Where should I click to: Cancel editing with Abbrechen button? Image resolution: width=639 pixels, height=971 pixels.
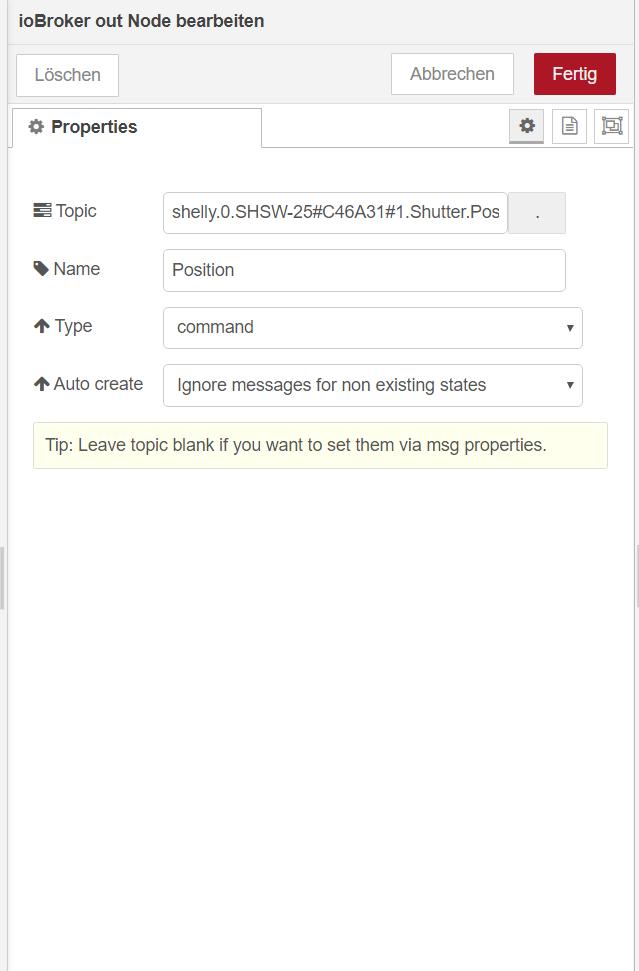pyautogui.click(x=452, y=74)
